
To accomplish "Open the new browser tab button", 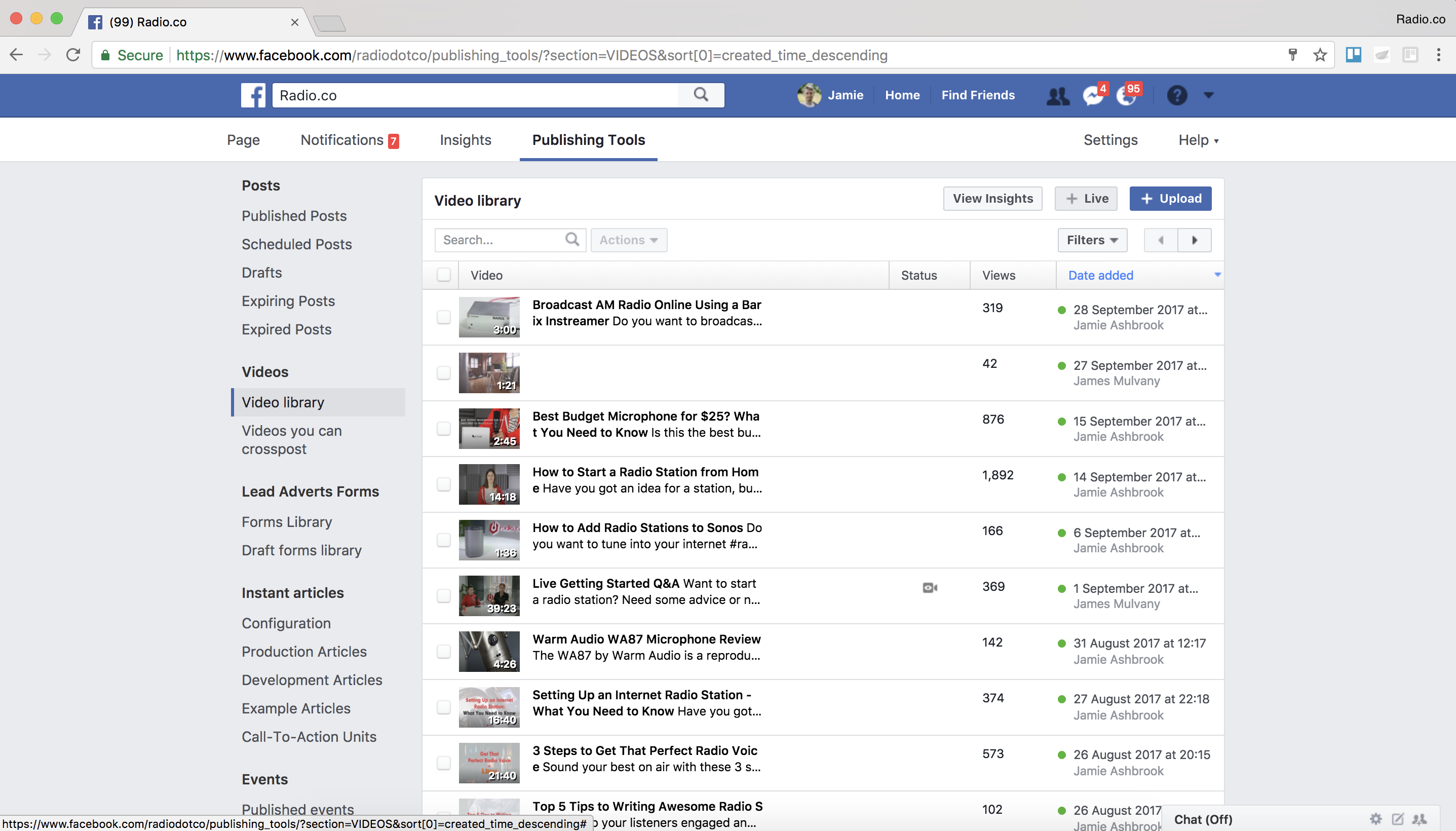I will (330, 23).
